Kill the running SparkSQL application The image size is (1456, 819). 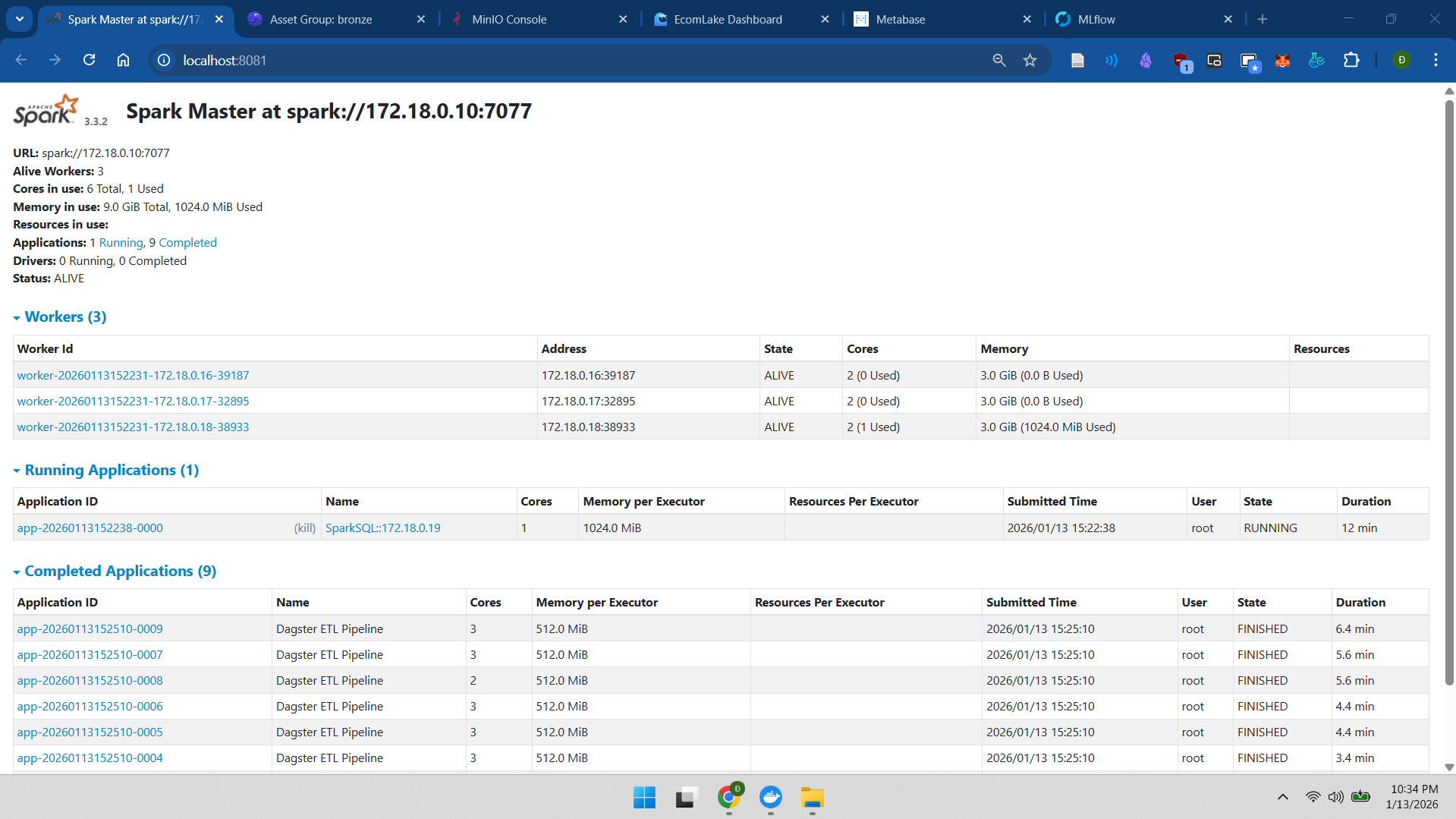305,528
